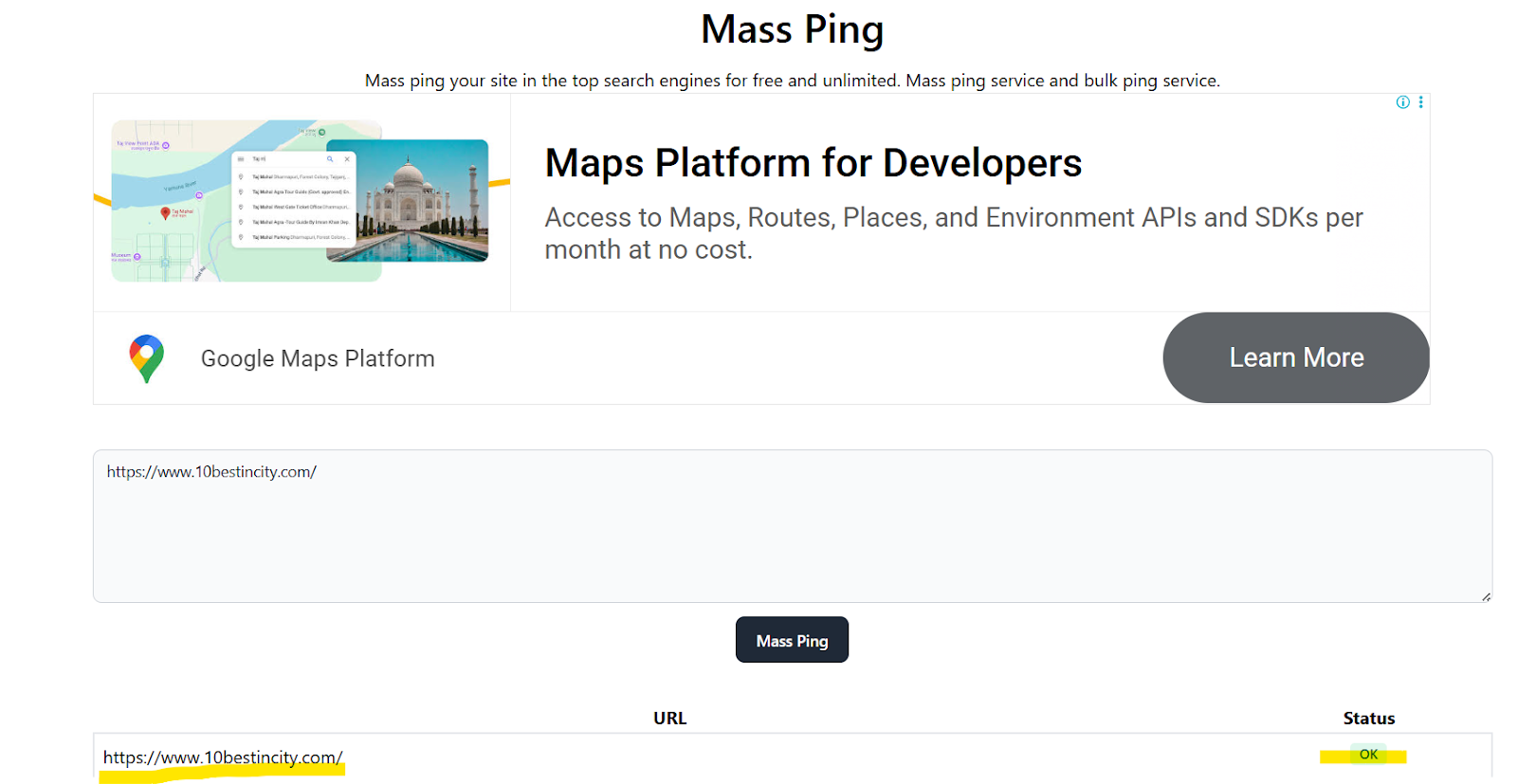This screenshot has width=1517, height=784.
Task: Click the Learn More ad button
Action: 1296,357
